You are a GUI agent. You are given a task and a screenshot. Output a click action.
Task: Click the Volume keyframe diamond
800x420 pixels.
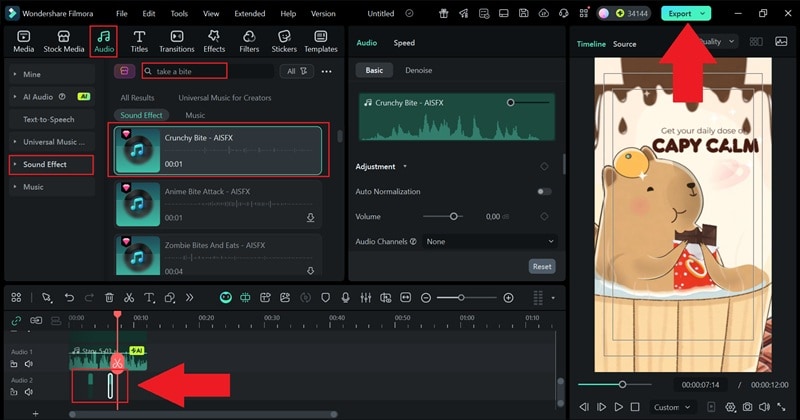pyautogui.click(x=544, y=216)
